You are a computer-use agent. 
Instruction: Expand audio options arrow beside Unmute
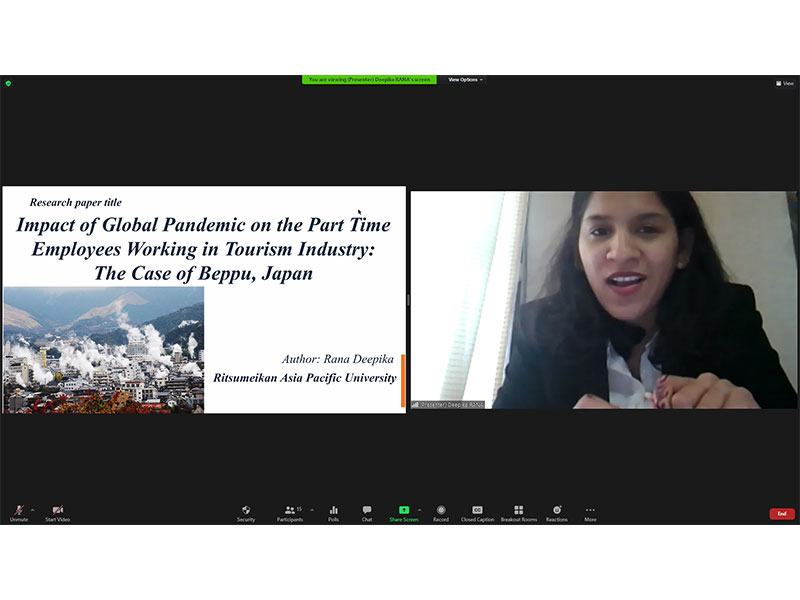tap(32, 509)
